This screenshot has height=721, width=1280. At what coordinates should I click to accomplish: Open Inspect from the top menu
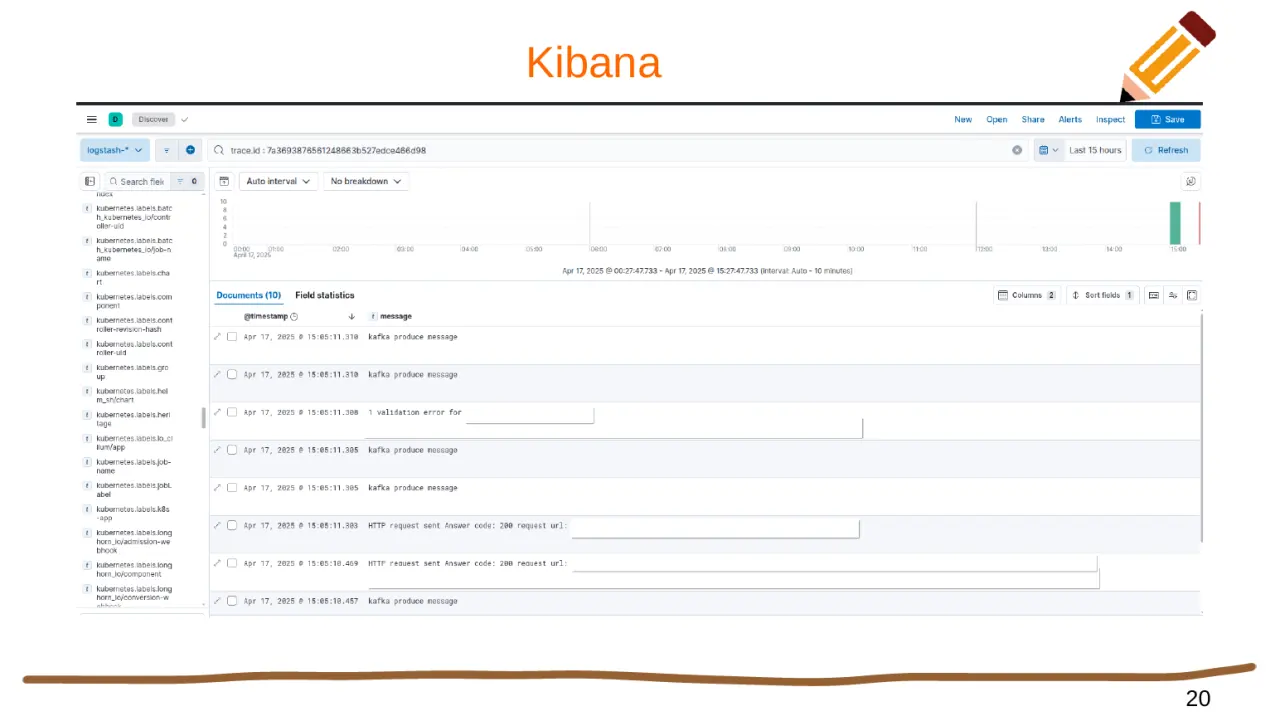pyautogui.click(x=1110, y=119)
